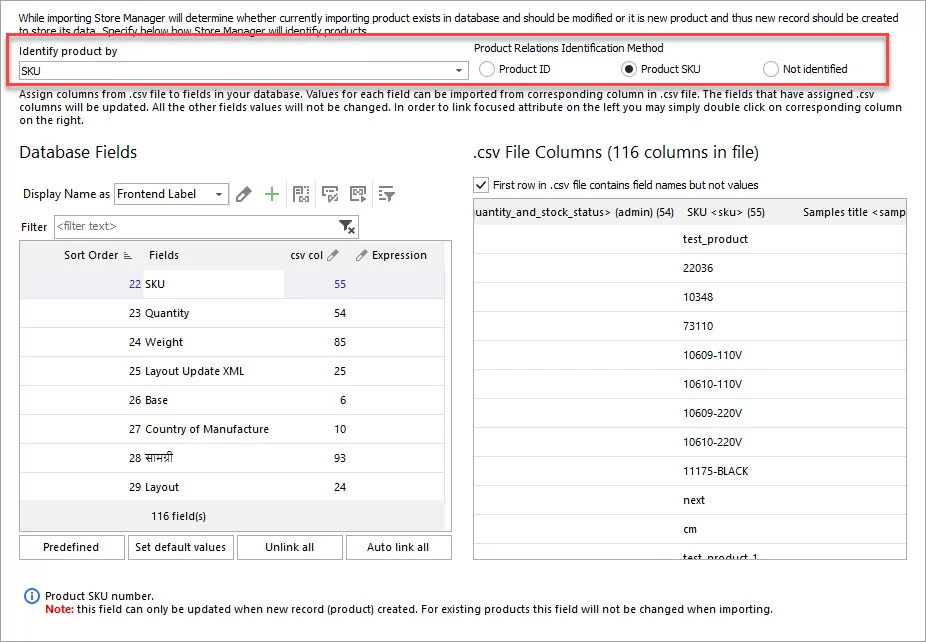Clear filter using funnel-with-X icon

(347, 227)
